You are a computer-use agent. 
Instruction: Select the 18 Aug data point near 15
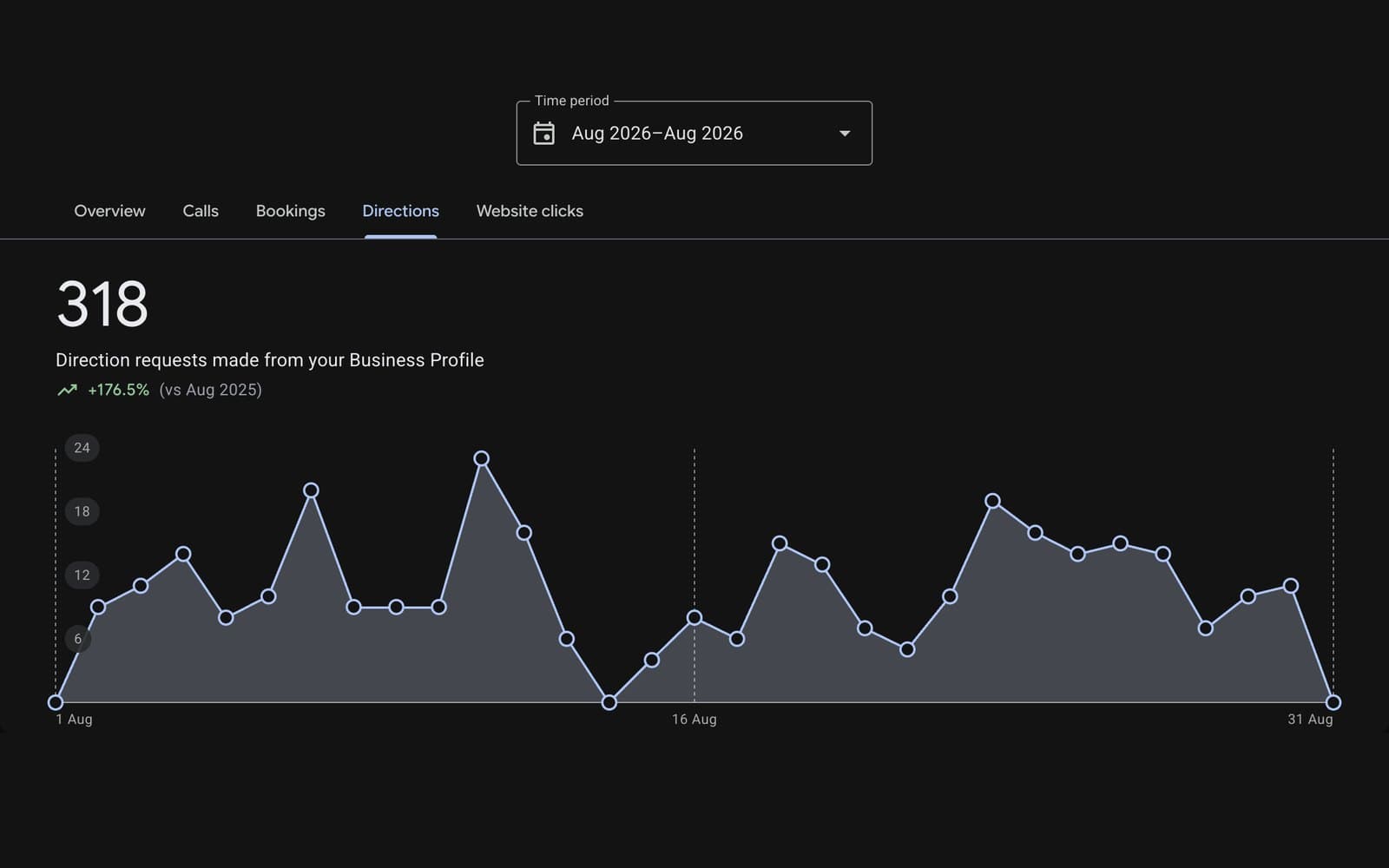[780, 543]
